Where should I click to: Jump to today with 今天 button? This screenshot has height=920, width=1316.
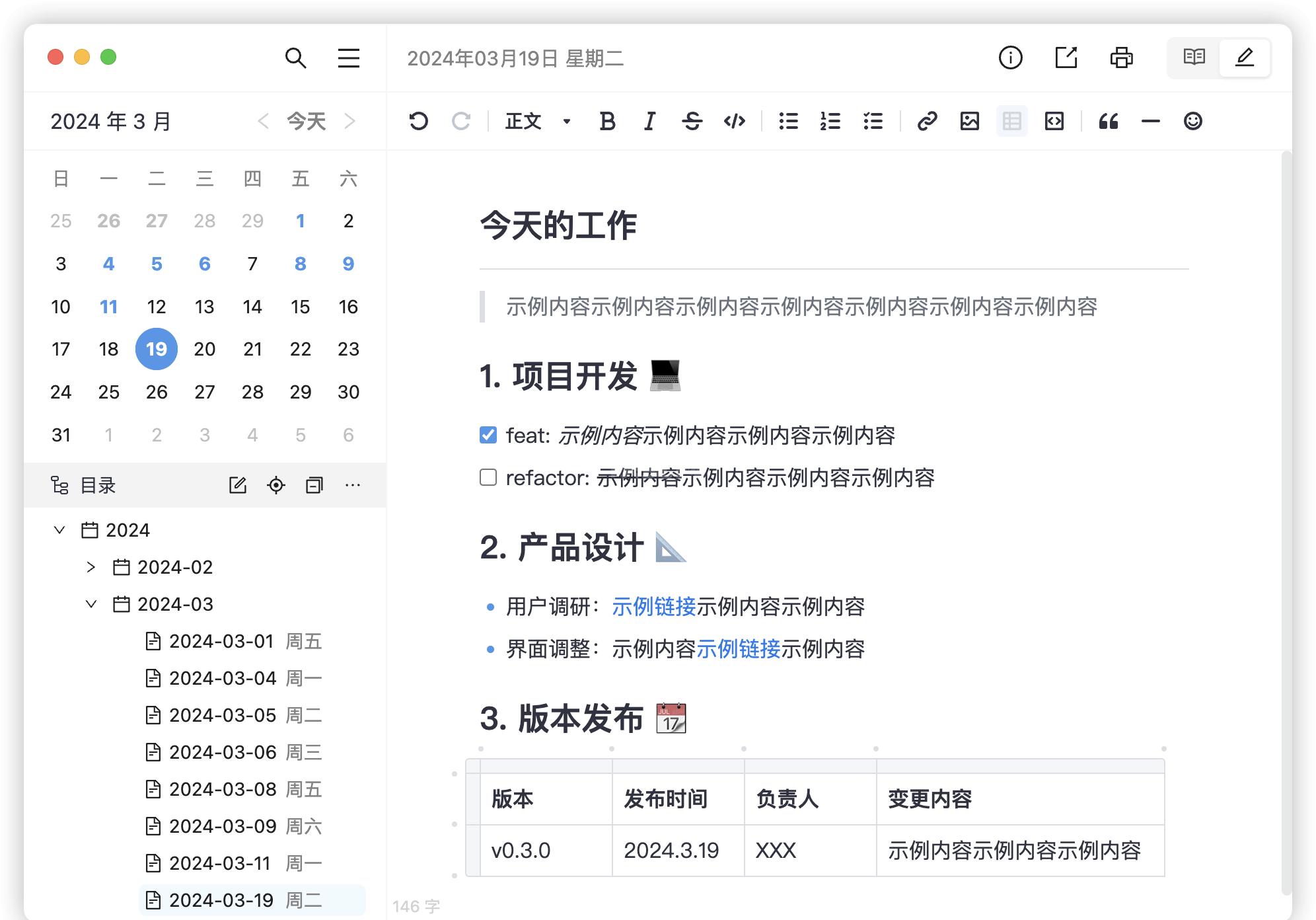click(307, 121)
